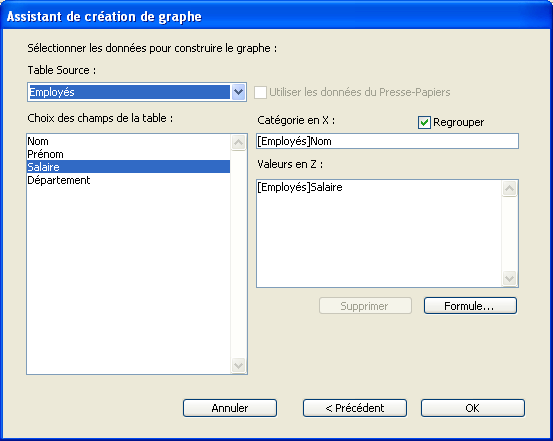Cancel with the Annuler button

coord(230,408)
